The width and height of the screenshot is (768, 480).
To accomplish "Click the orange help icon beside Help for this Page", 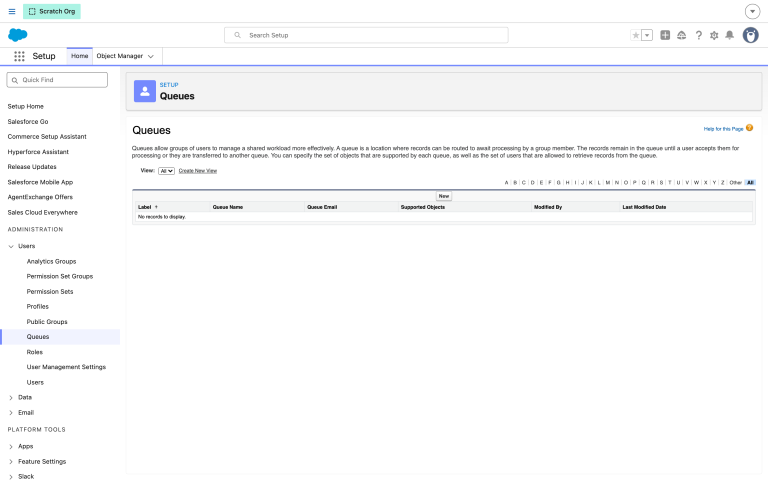I will 749,128.
